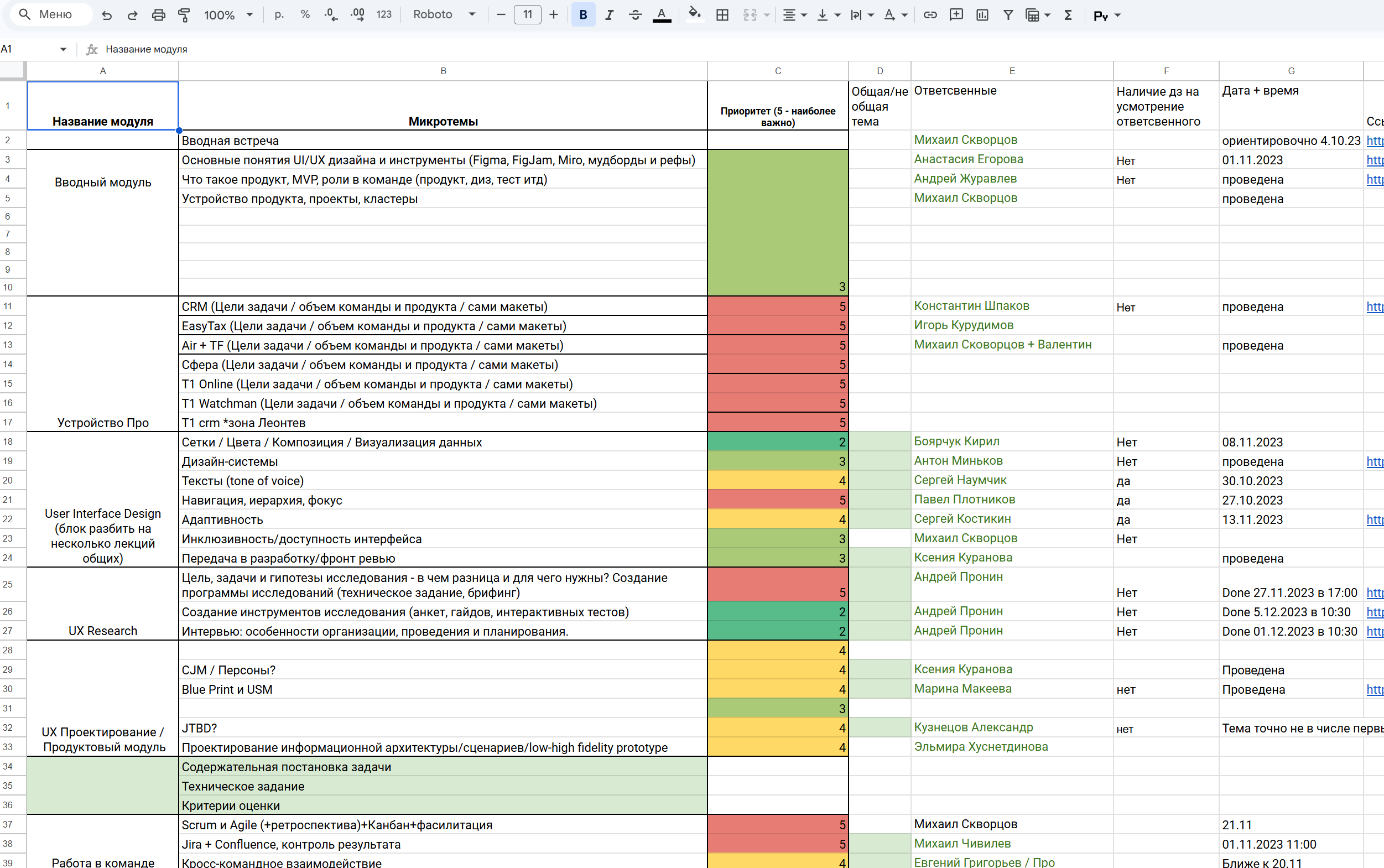Open the Roboto font dropdown
The height and width of the screenshot is (868, 1384).
(444, 15)
